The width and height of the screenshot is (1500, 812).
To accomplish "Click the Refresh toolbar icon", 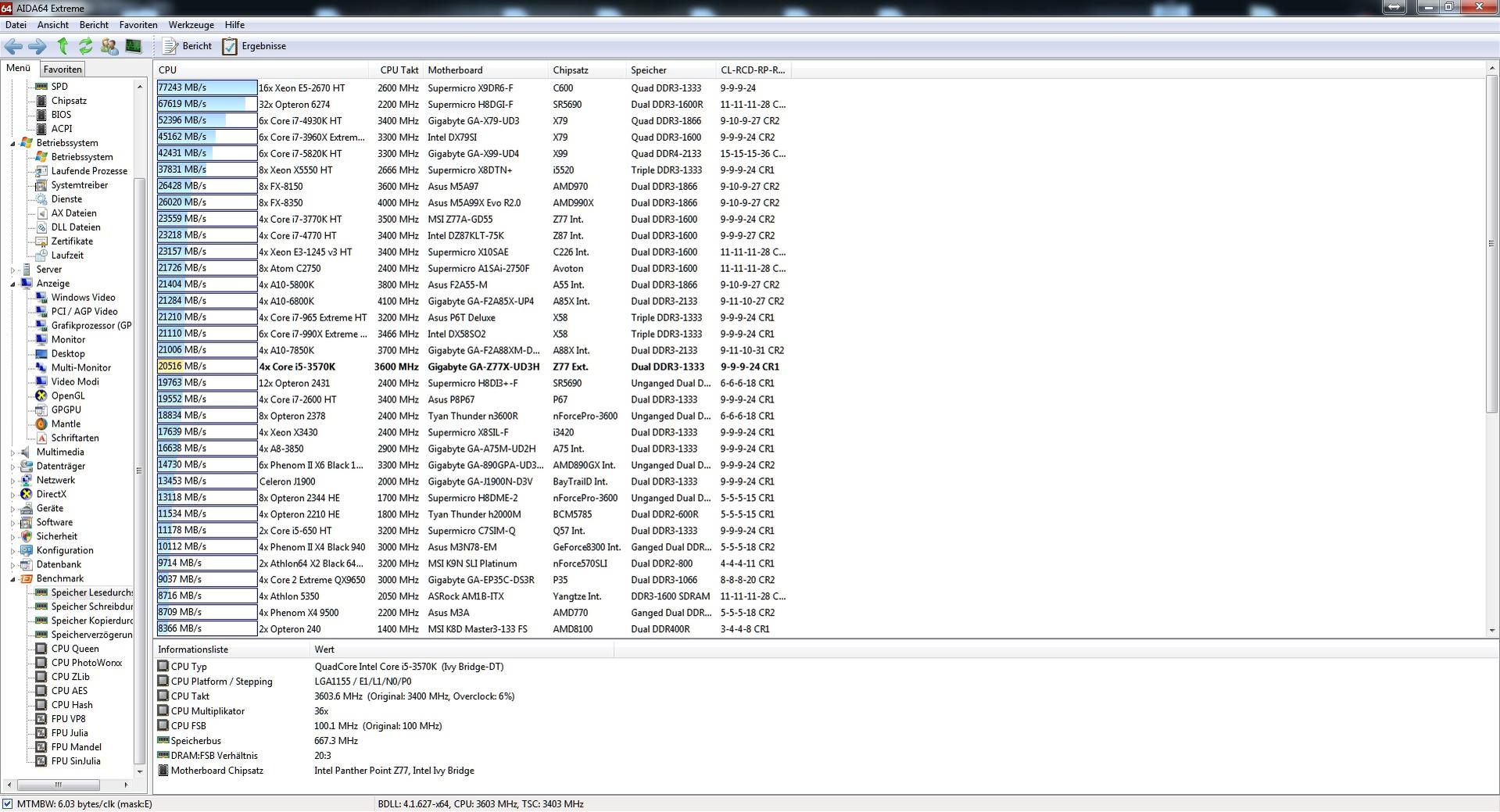I will 86,46.
